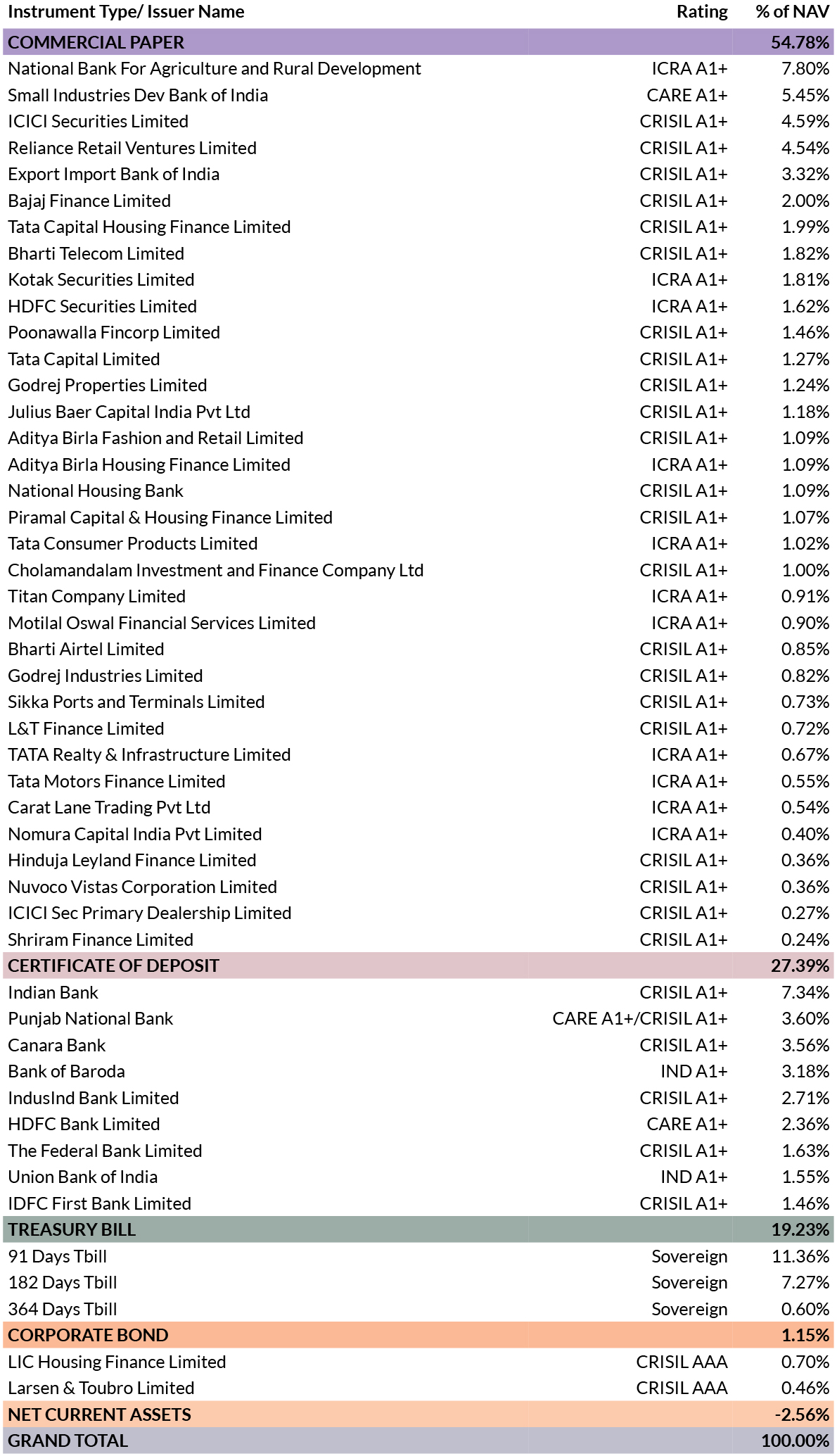Select National Bank For Agriculture and Rural Development
Image resolution: width=837 pixels, height=1456 pixels.
click(215, 68)
